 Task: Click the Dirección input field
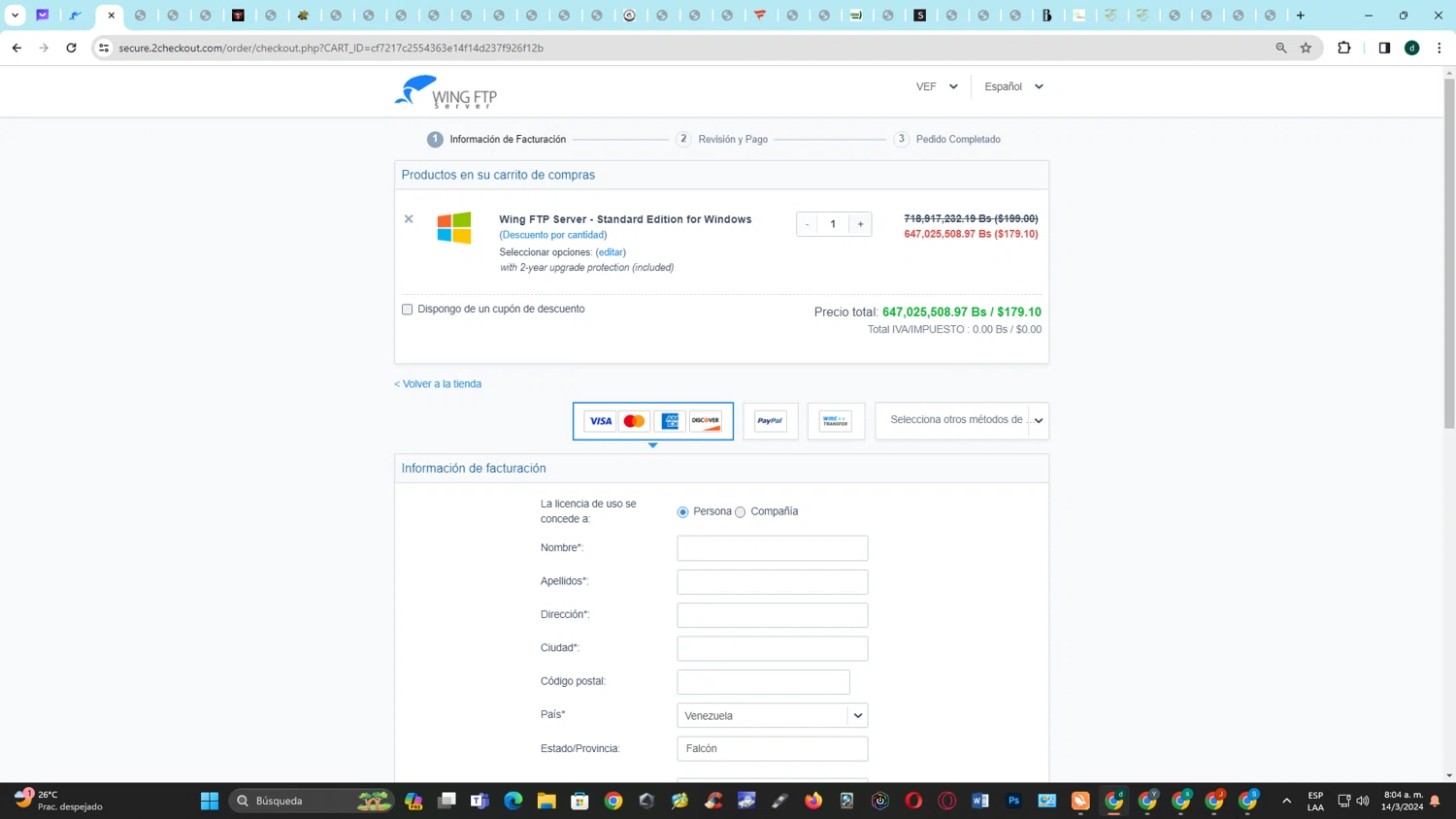coord(773,615)
